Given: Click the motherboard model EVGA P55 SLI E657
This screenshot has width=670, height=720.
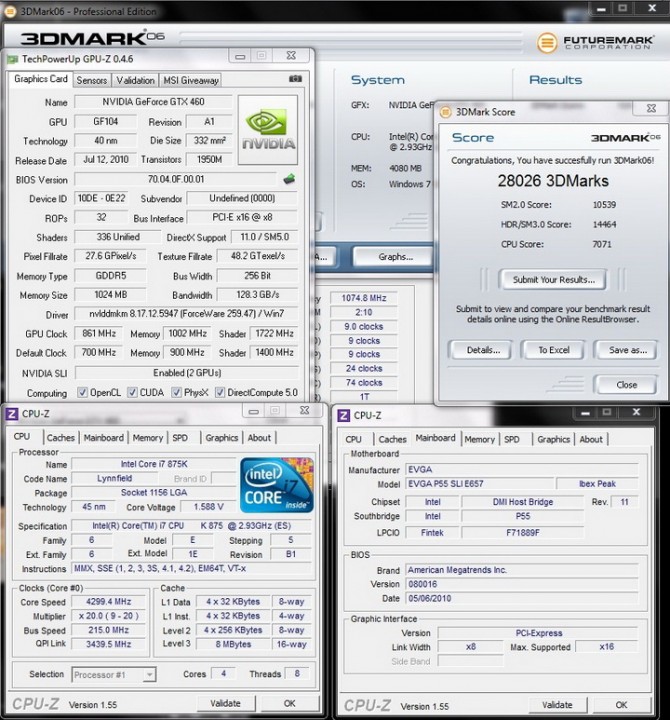Looking at the screenshot, I should point(479,484).
